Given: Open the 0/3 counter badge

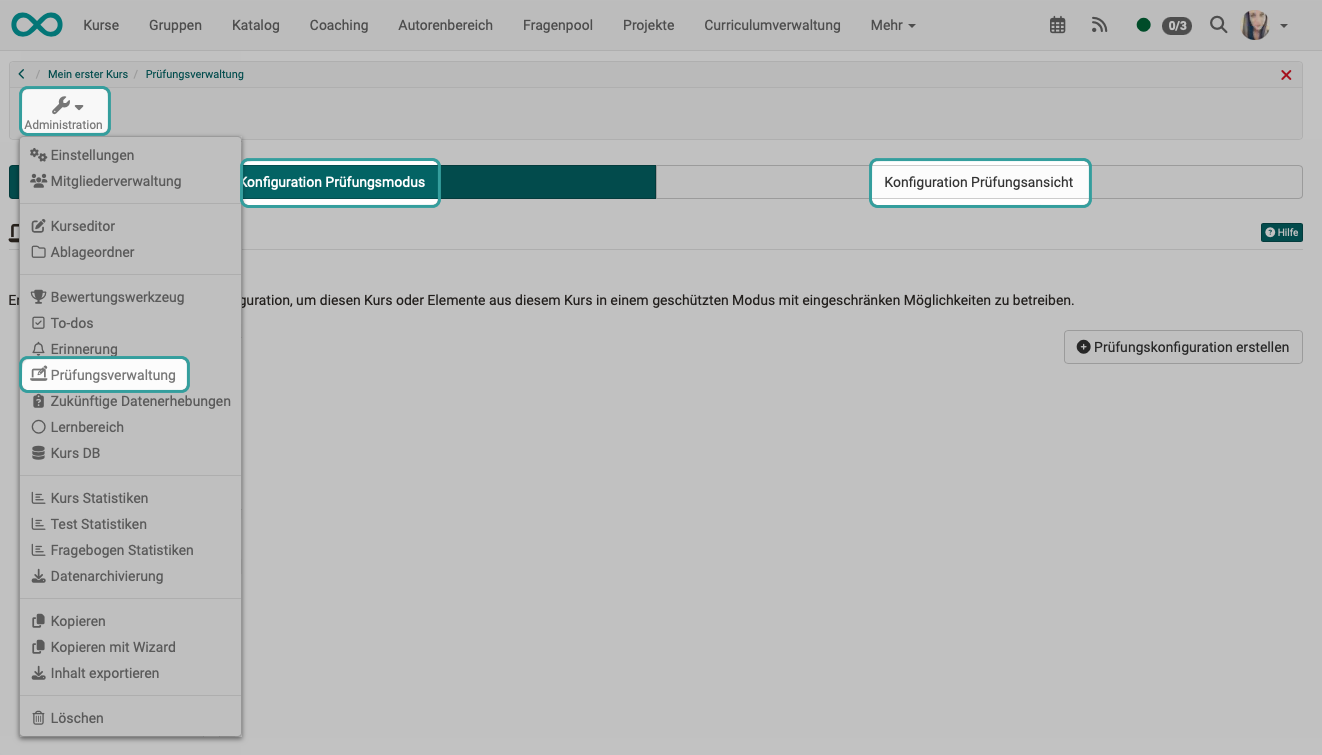Looking at the screenshot, I should (1176, 25).
